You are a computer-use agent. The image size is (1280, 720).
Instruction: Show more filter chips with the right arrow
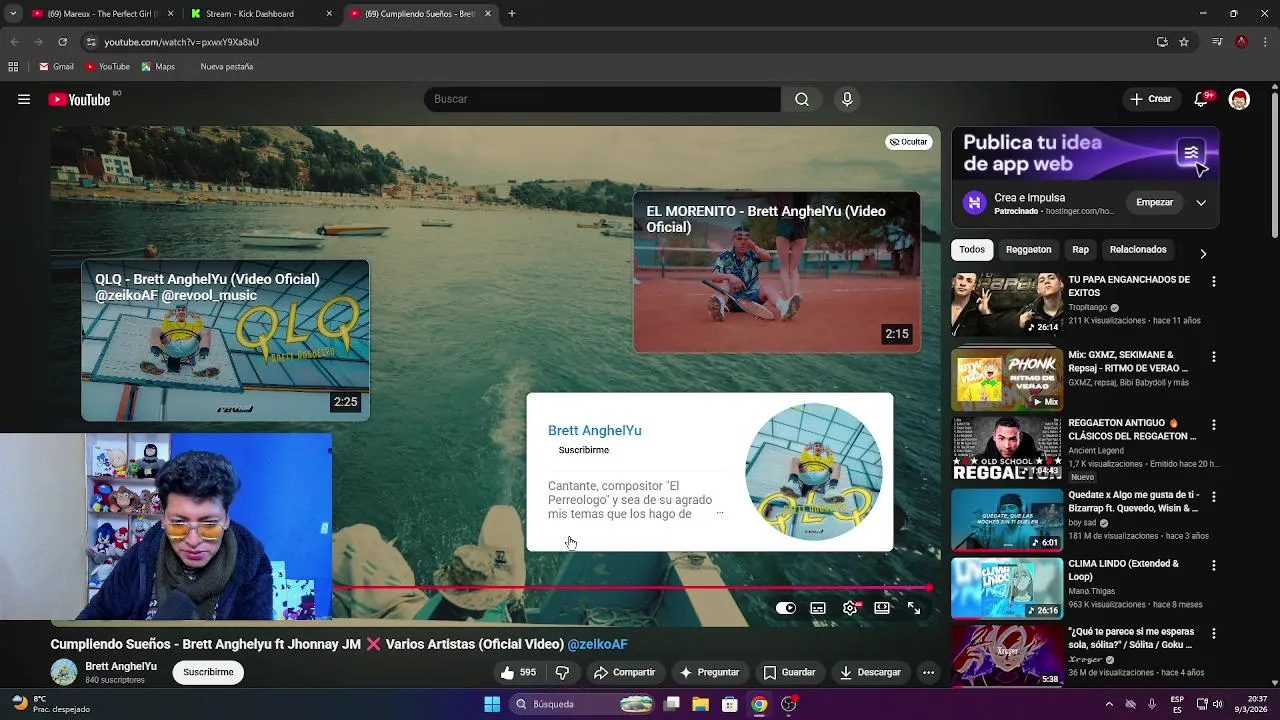[1203, 254]
